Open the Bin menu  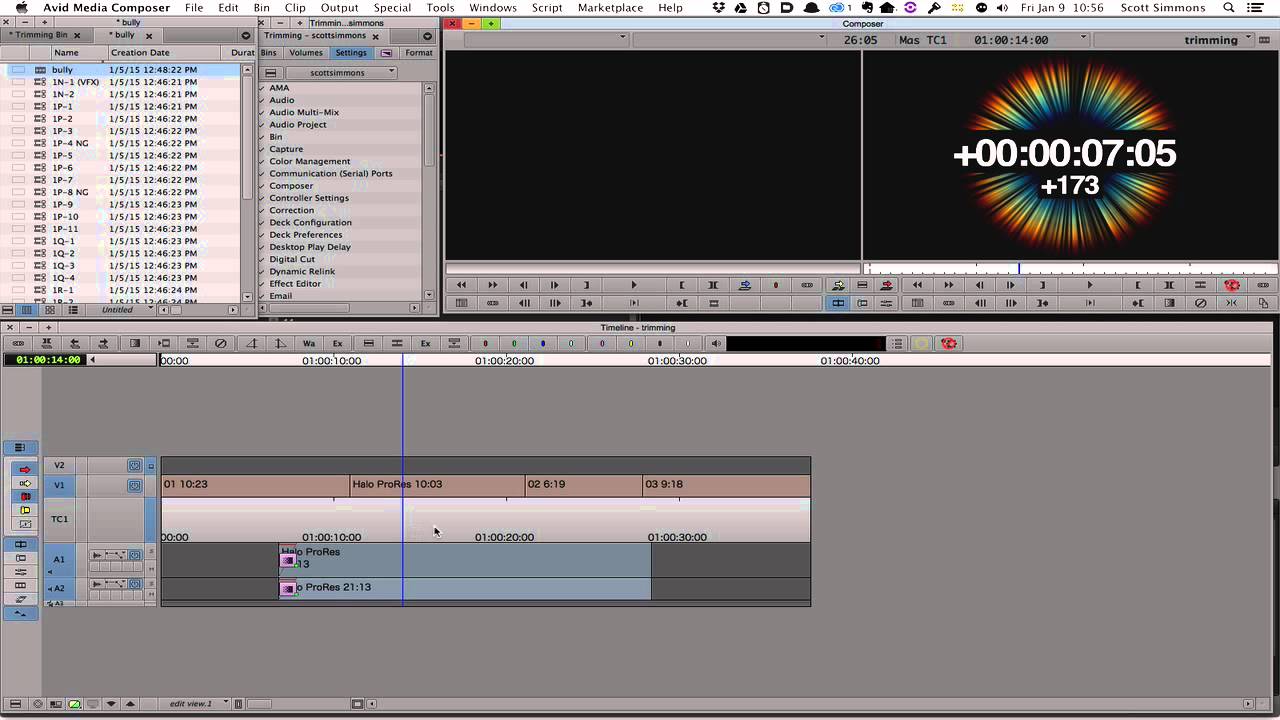click(261, 8)
